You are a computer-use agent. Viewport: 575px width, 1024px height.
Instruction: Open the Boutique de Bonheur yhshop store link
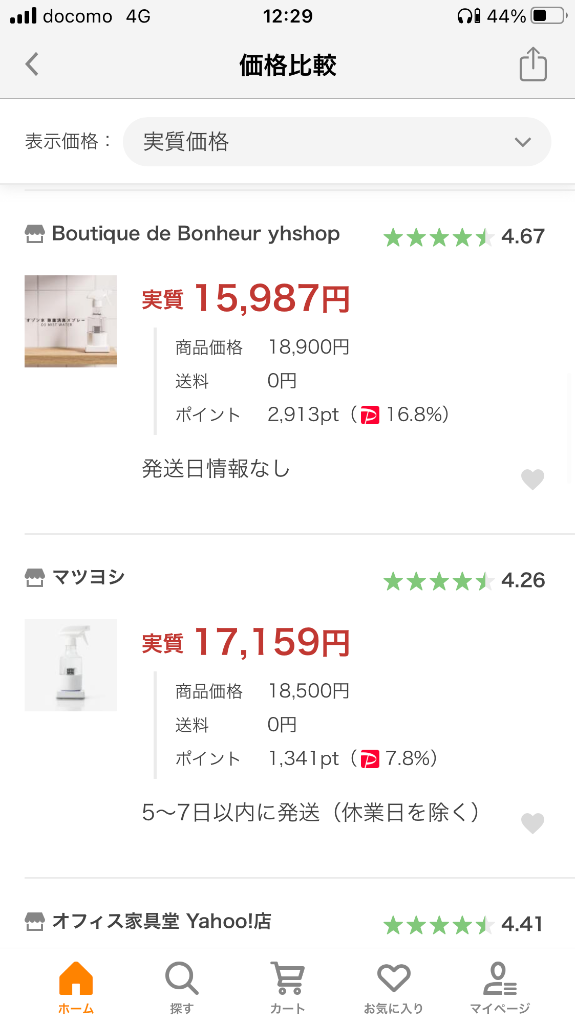195,234
